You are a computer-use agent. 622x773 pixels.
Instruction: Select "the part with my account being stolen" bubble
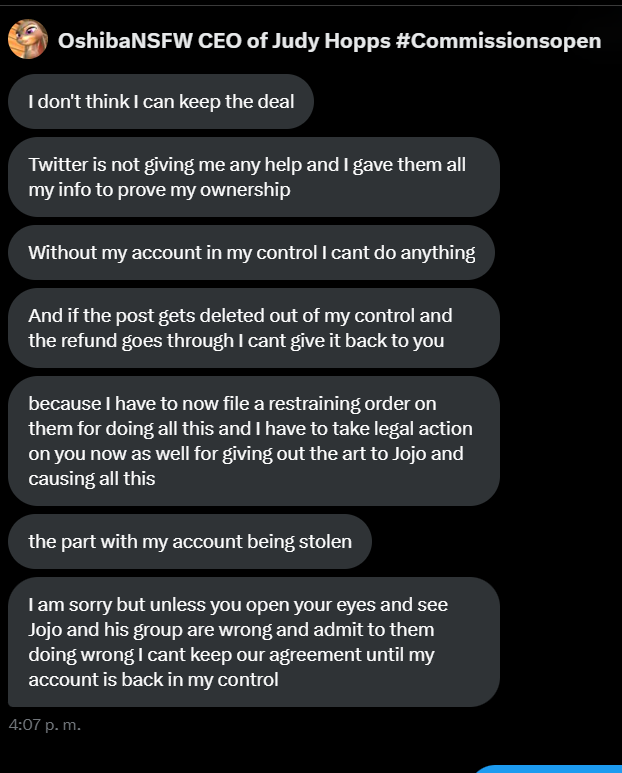(x=190, y=541)
